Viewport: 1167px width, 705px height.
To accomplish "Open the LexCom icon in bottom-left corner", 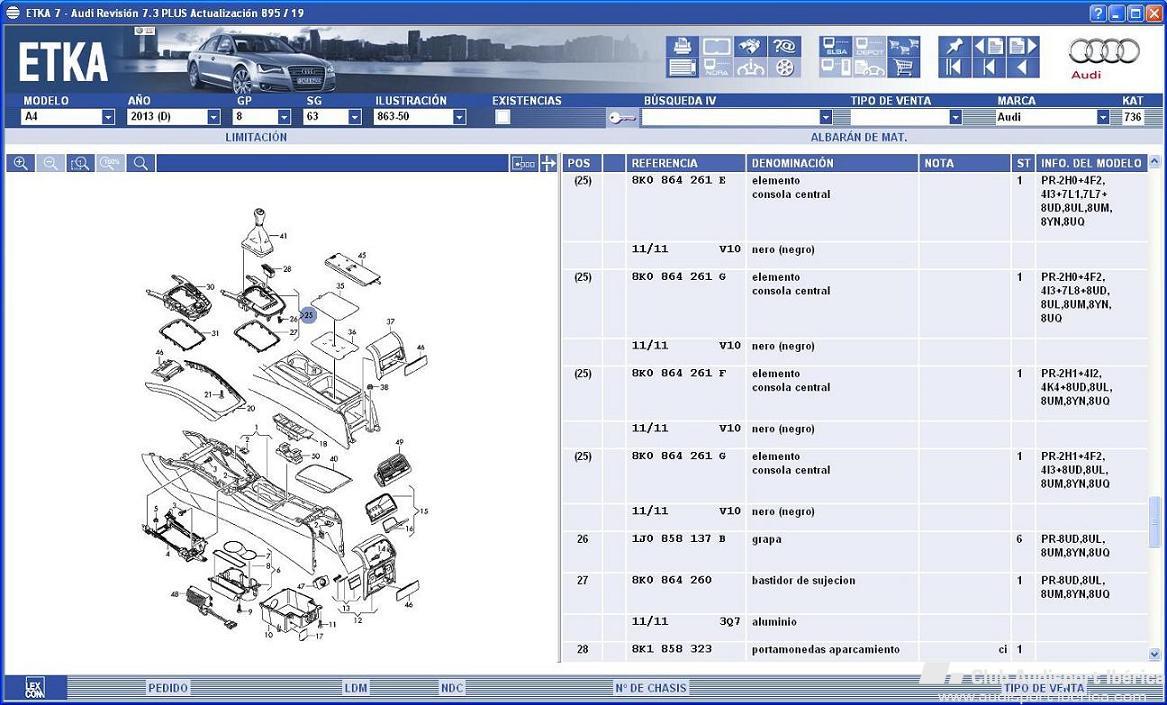I will point(34,687).
